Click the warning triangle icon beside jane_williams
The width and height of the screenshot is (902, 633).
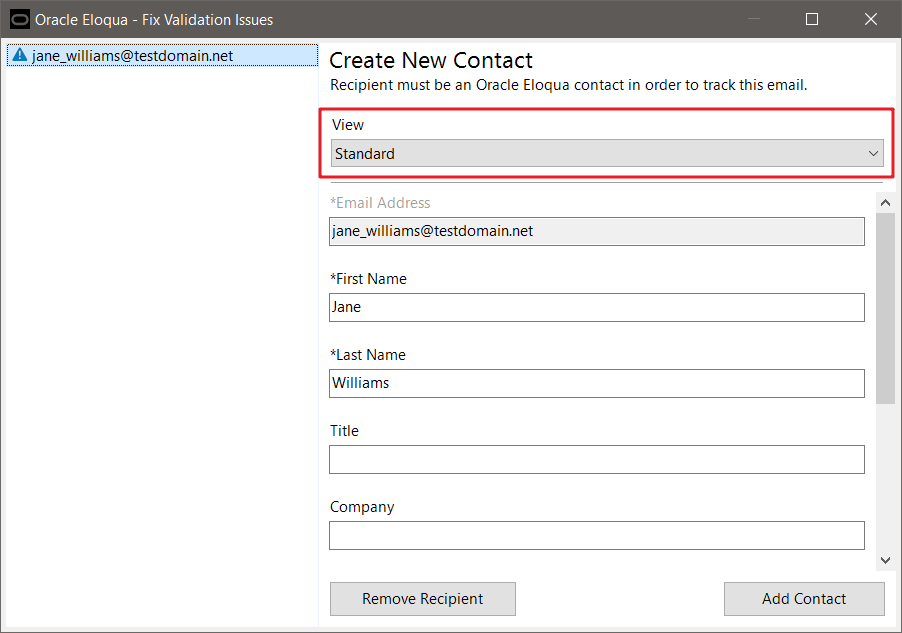(x=19, y=56)
